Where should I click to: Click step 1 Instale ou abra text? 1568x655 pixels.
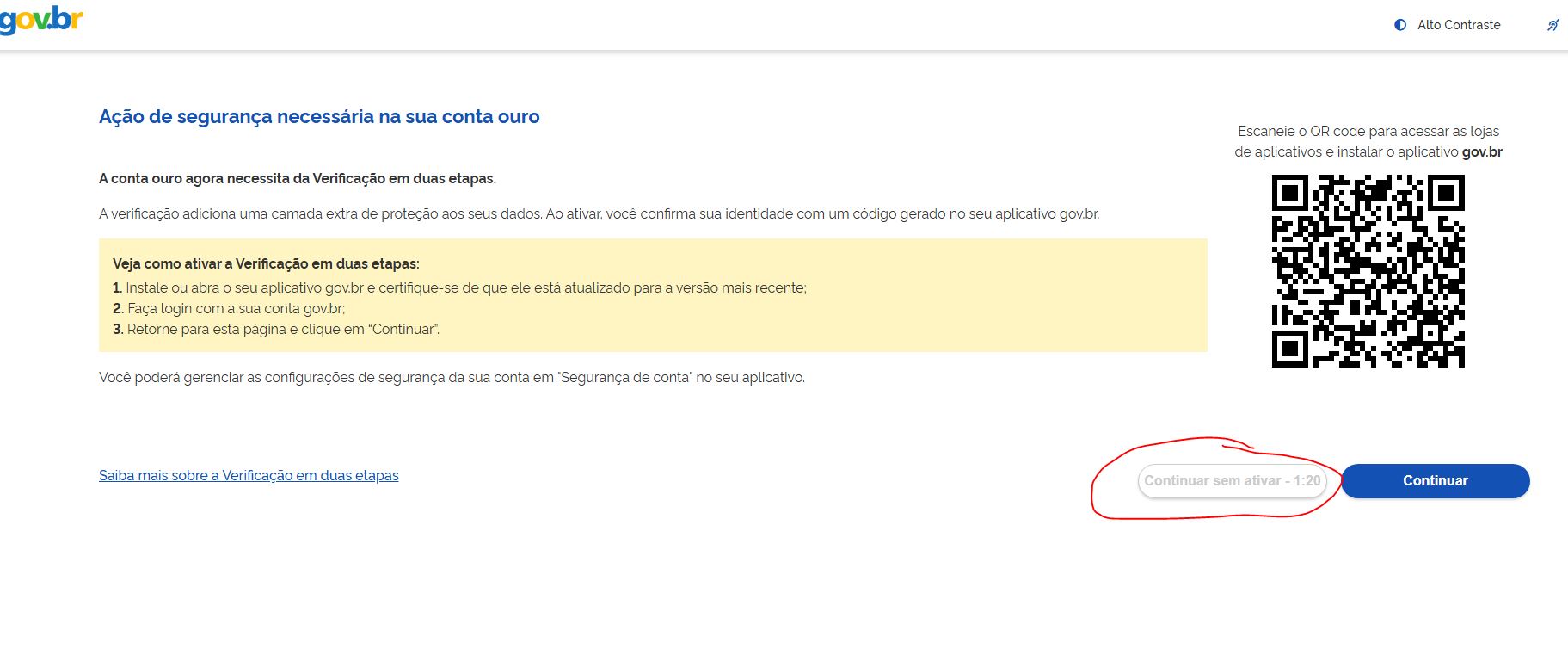click(x=459, y=287)
